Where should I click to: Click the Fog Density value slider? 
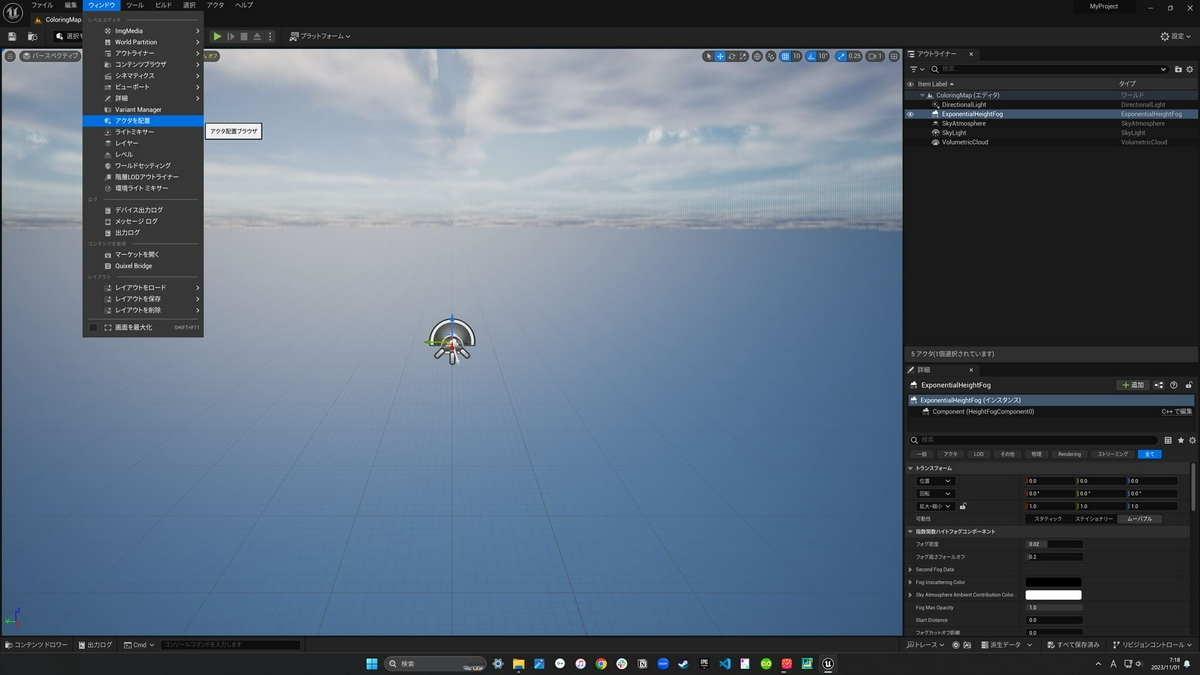(1054, 544)
